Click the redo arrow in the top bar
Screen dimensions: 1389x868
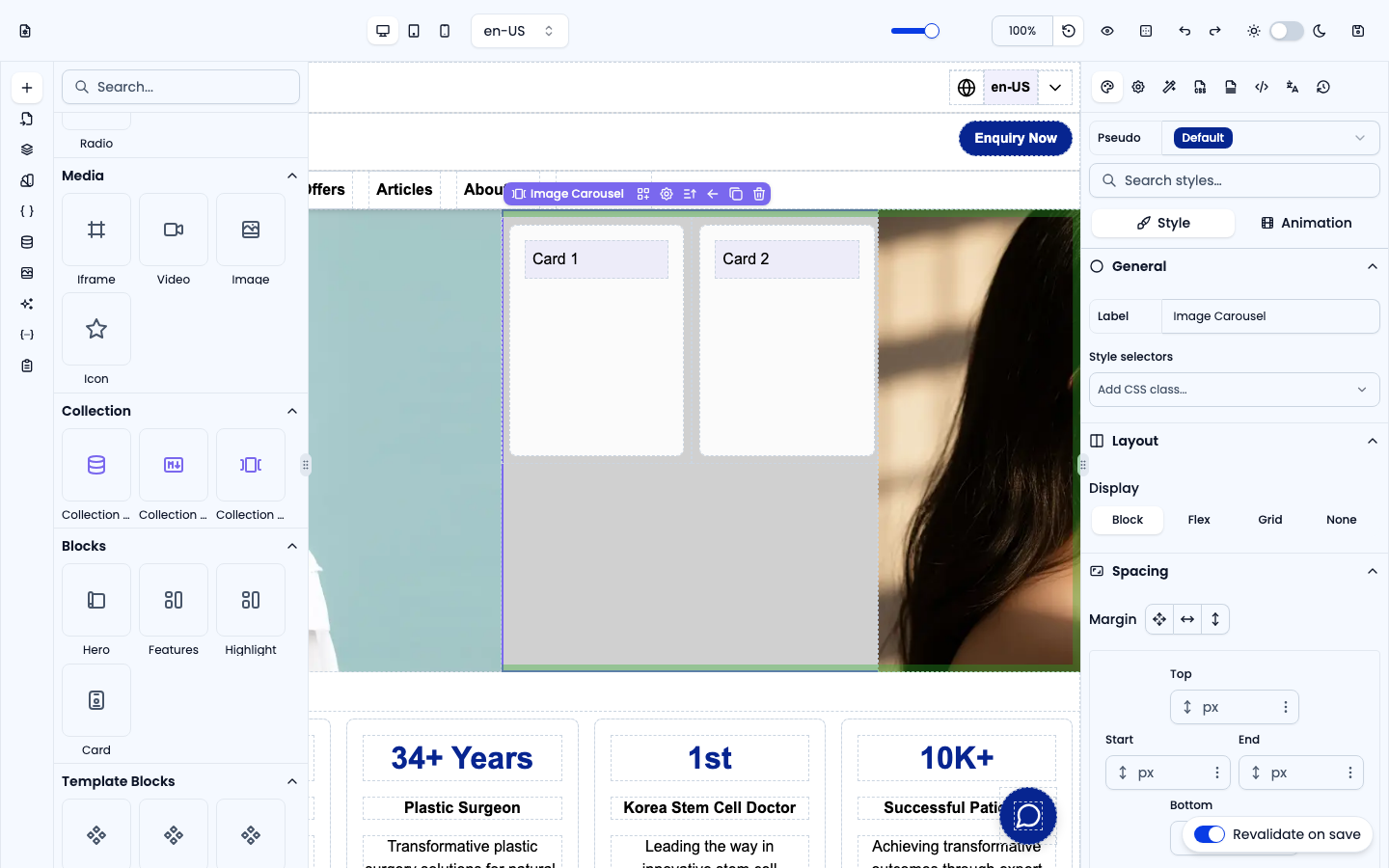pos(1215,31)
